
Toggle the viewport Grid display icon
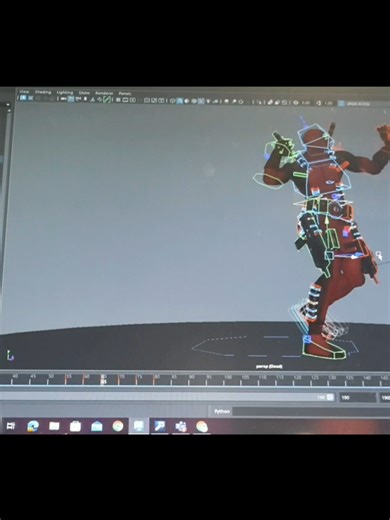[x=118, y=100]
